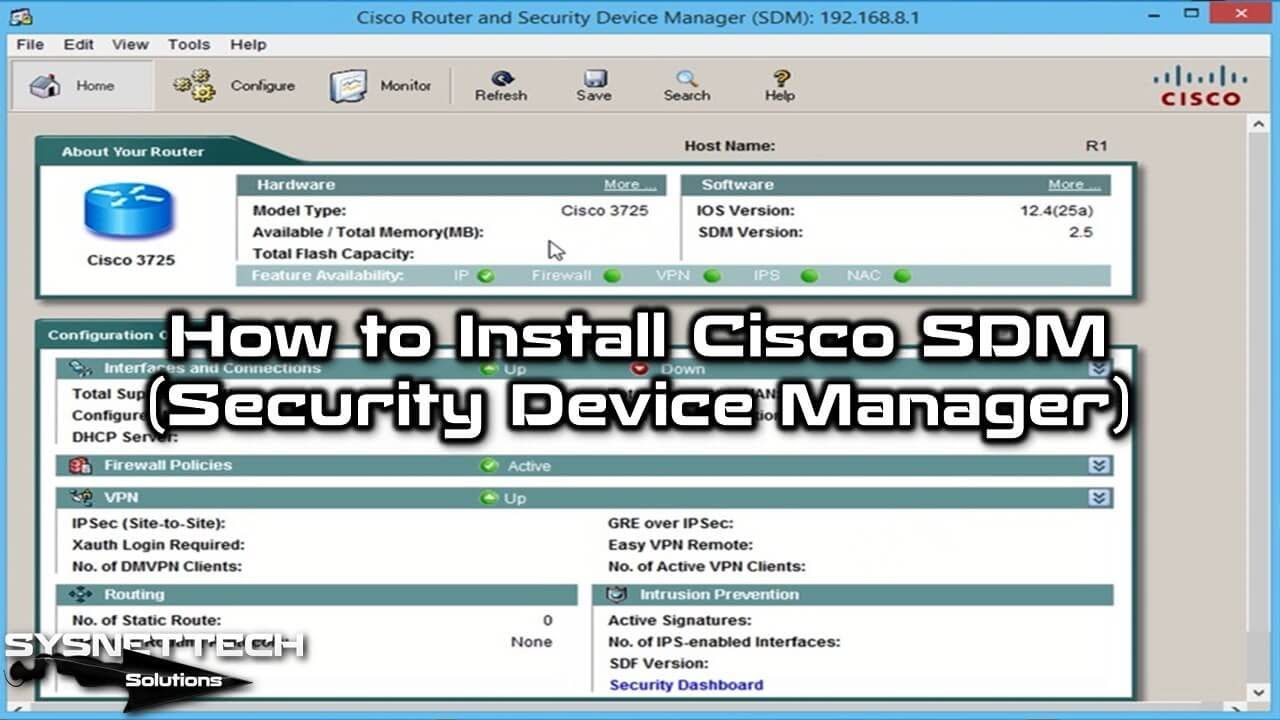Click the Firewall Policies Active status icon
The height and width of the screenshot is (720, 1280).
click(x=489, y=466)
